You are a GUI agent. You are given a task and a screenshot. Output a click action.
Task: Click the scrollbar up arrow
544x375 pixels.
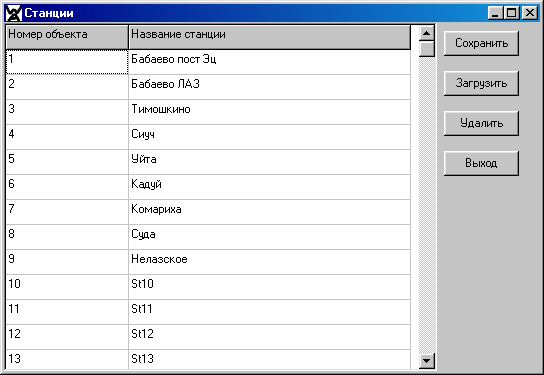(x=427, y=33)
